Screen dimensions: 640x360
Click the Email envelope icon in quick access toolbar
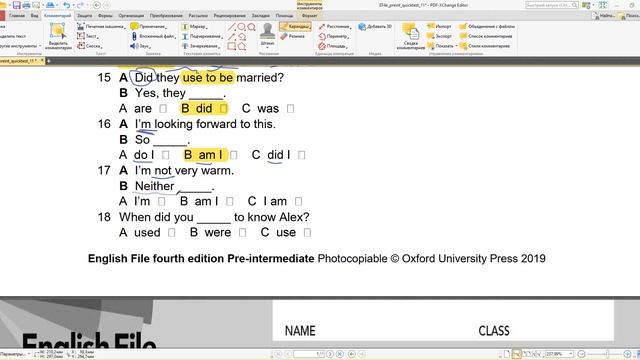pyautogui.click(x=36, y=5)
